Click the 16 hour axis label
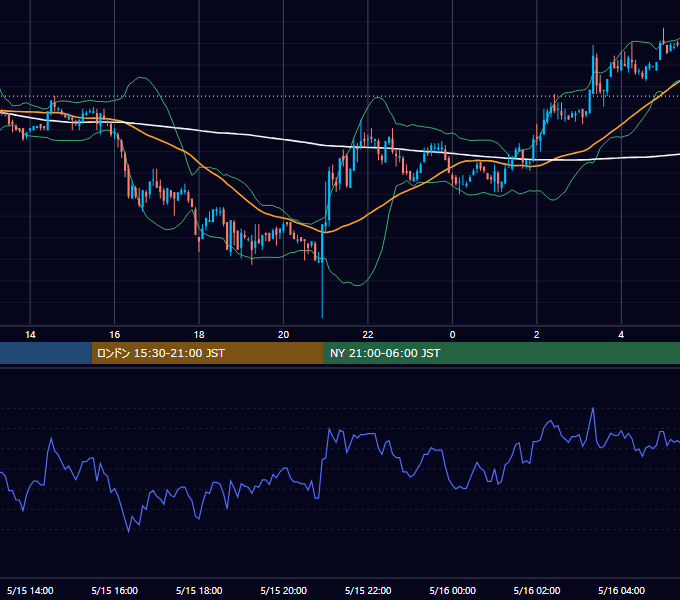This screenshot has height=600, width=680. click(x=114, y=335)
